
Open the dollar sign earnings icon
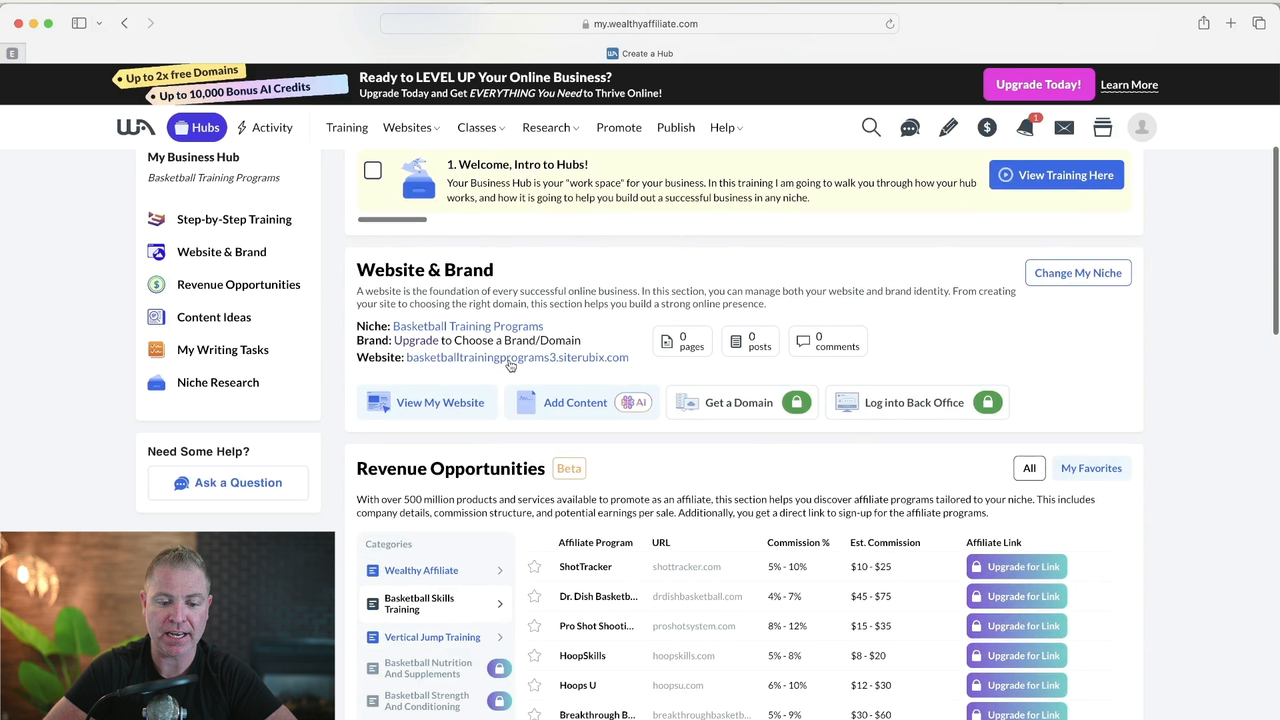point(987,127)
